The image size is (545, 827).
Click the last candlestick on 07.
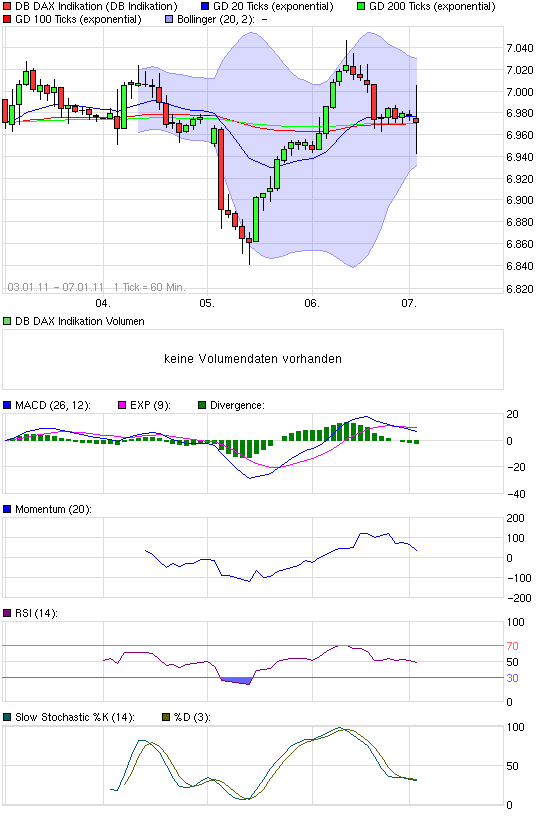pyautogui.click(x=416, y=120)
